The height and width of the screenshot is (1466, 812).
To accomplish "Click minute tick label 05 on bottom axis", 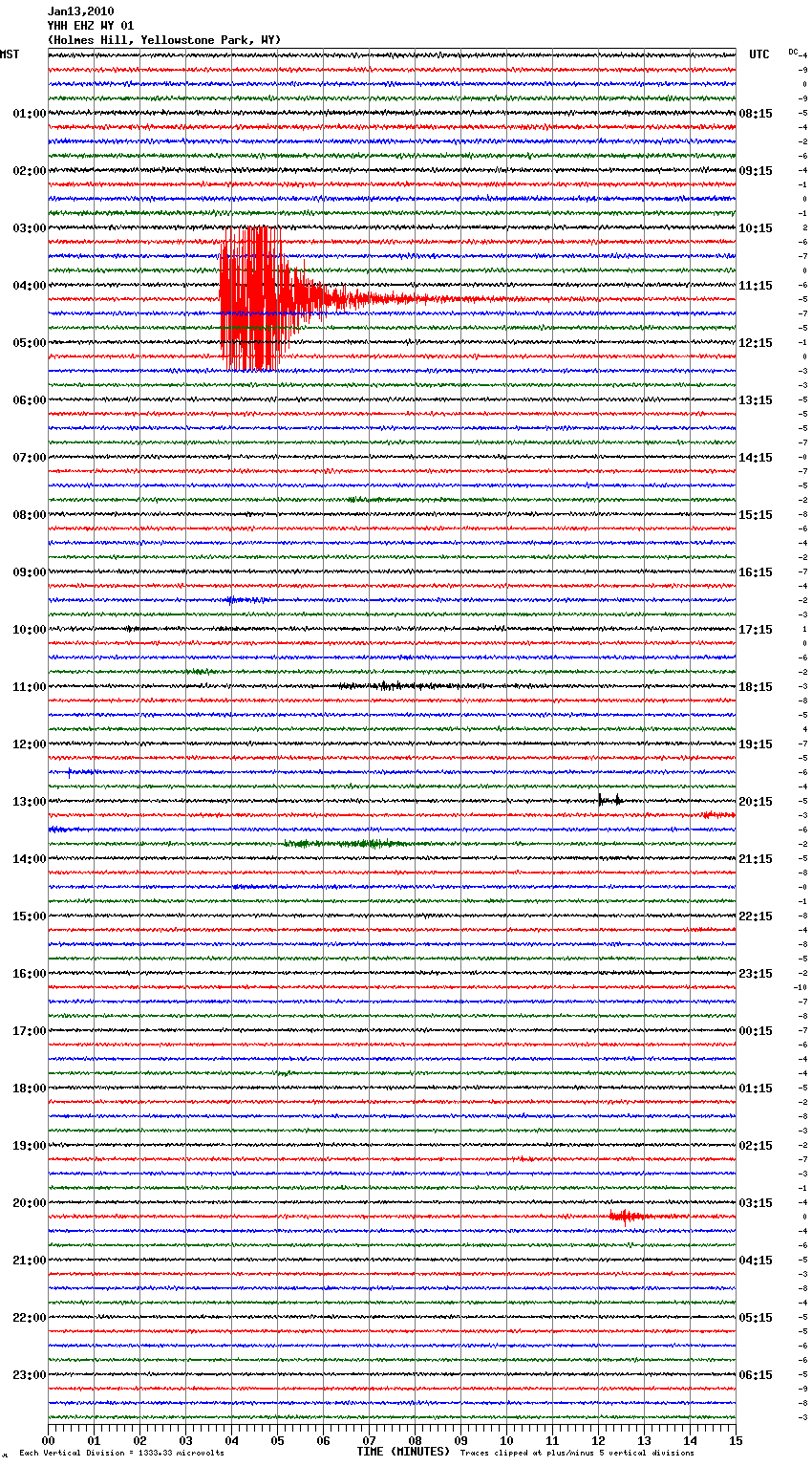I will coord(278,1440).
